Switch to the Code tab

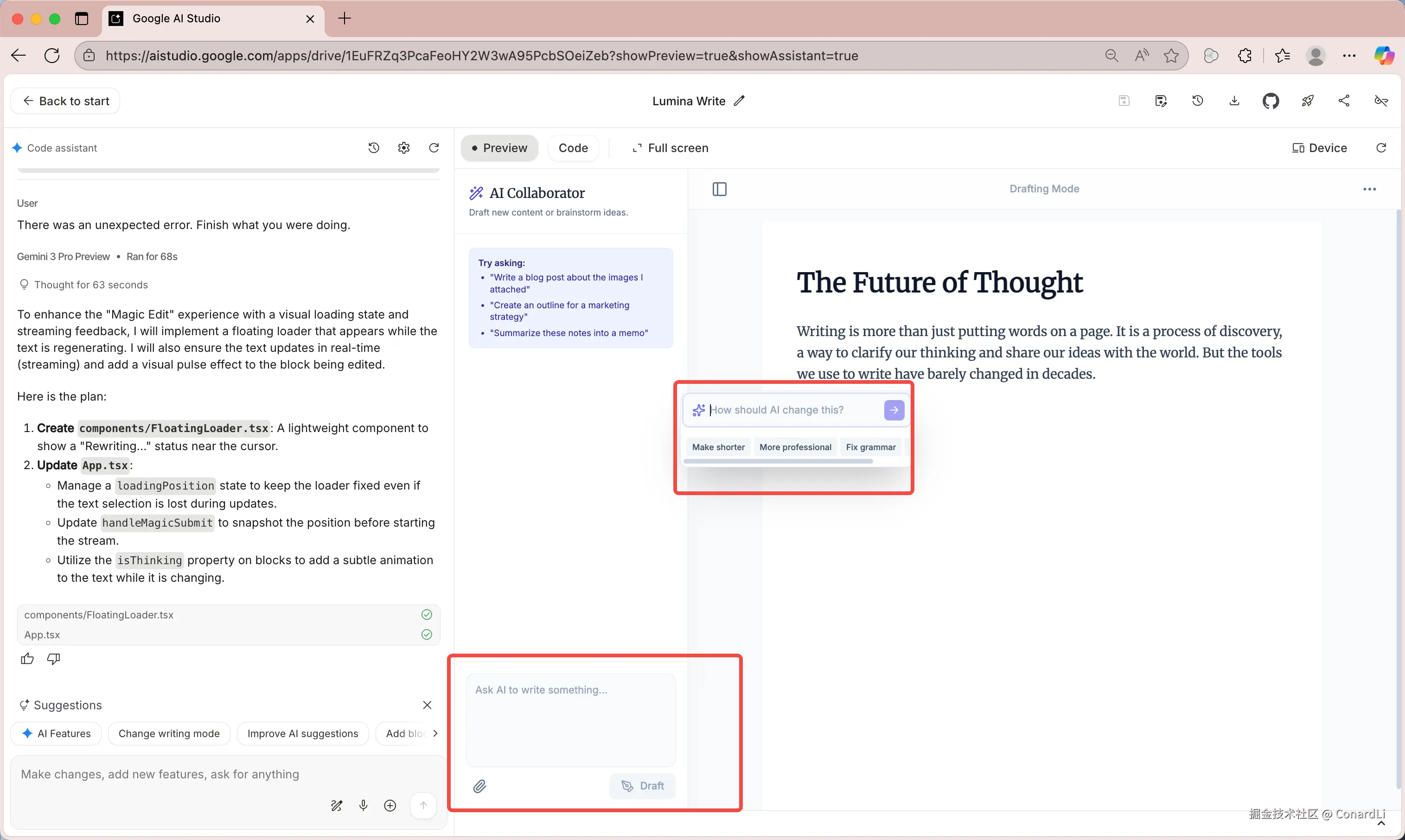coord(573,148)
